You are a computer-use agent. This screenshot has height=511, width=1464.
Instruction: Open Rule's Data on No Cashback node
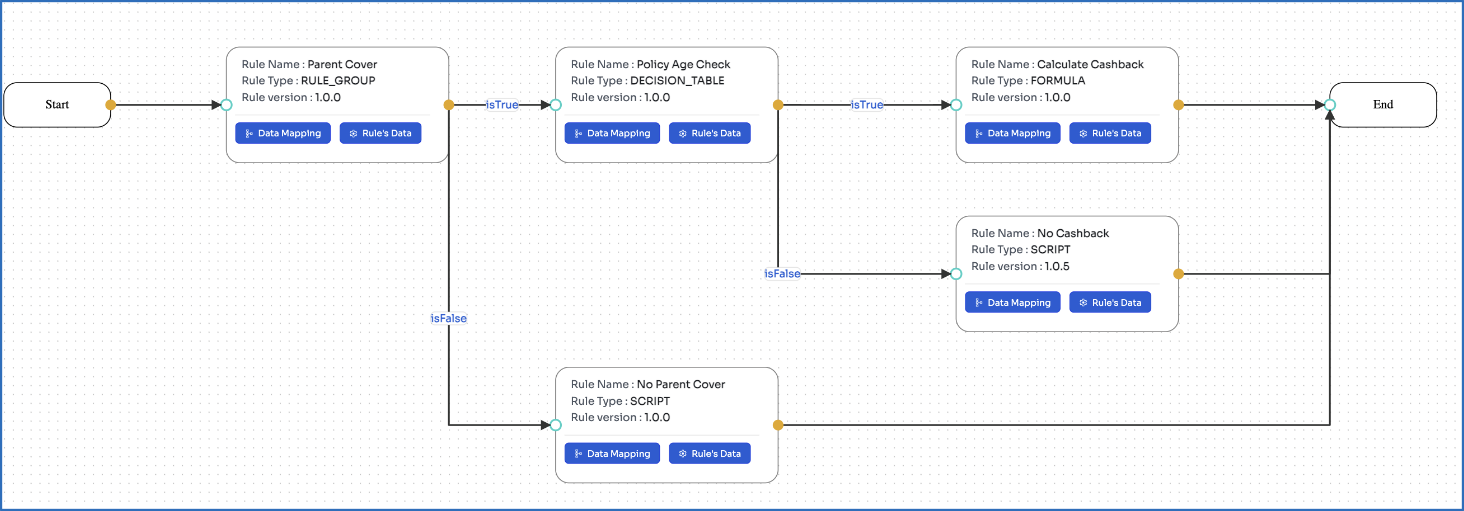tap(1109, 302)
